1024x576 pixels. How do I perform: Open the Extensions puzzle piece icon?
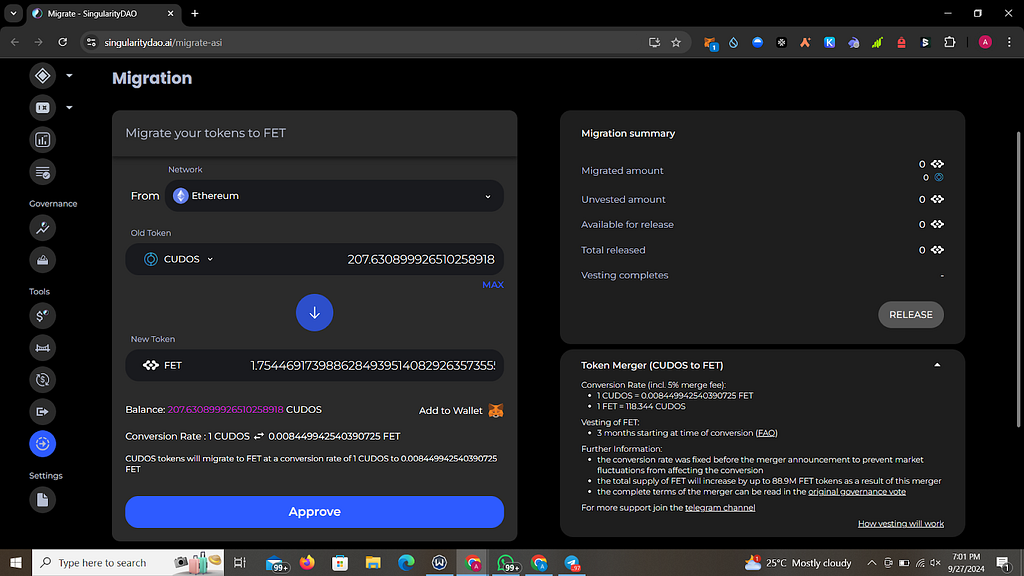point(950,42)
